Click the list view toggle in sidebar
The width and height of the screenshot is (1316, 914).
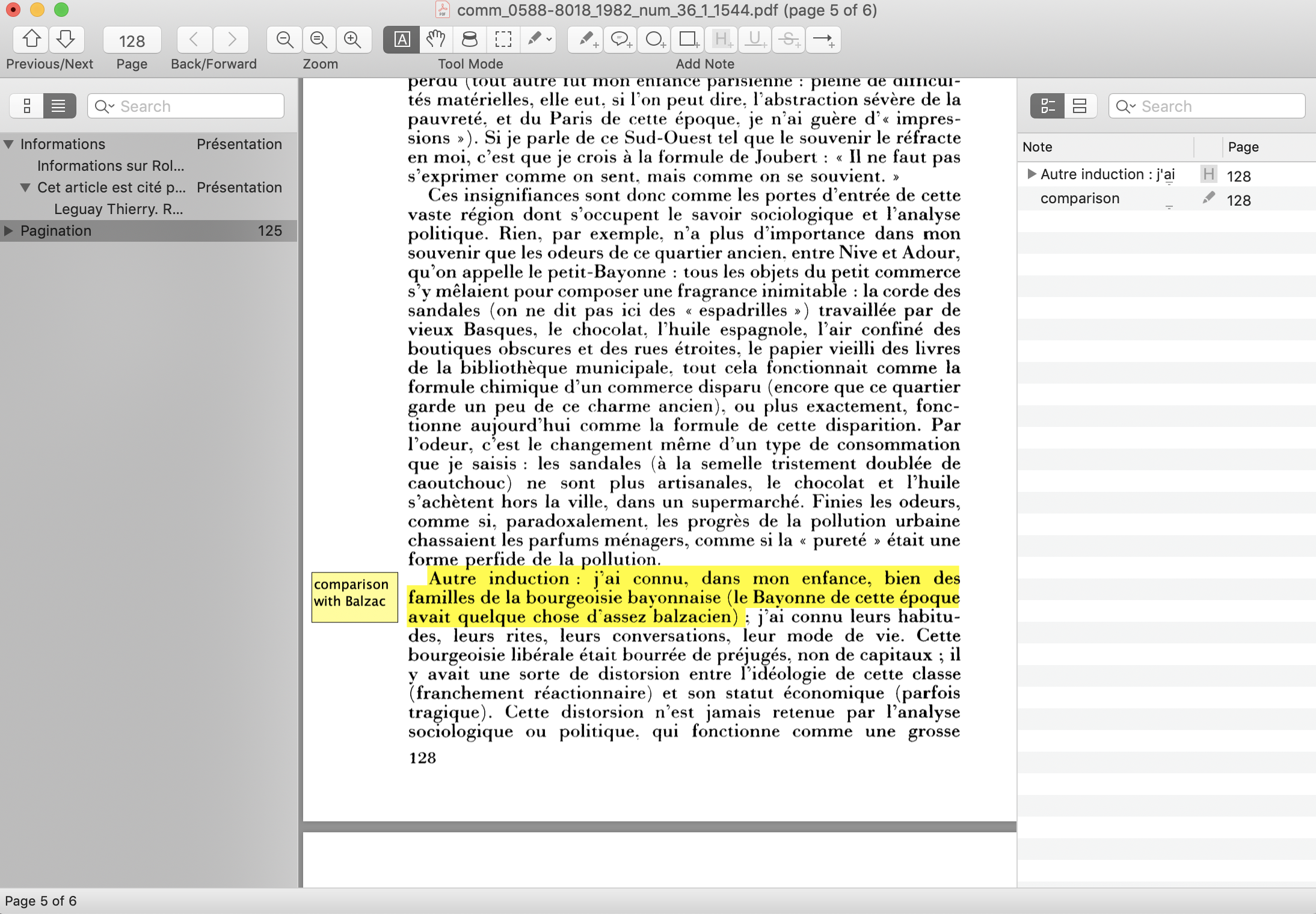(x=58, y=105)
